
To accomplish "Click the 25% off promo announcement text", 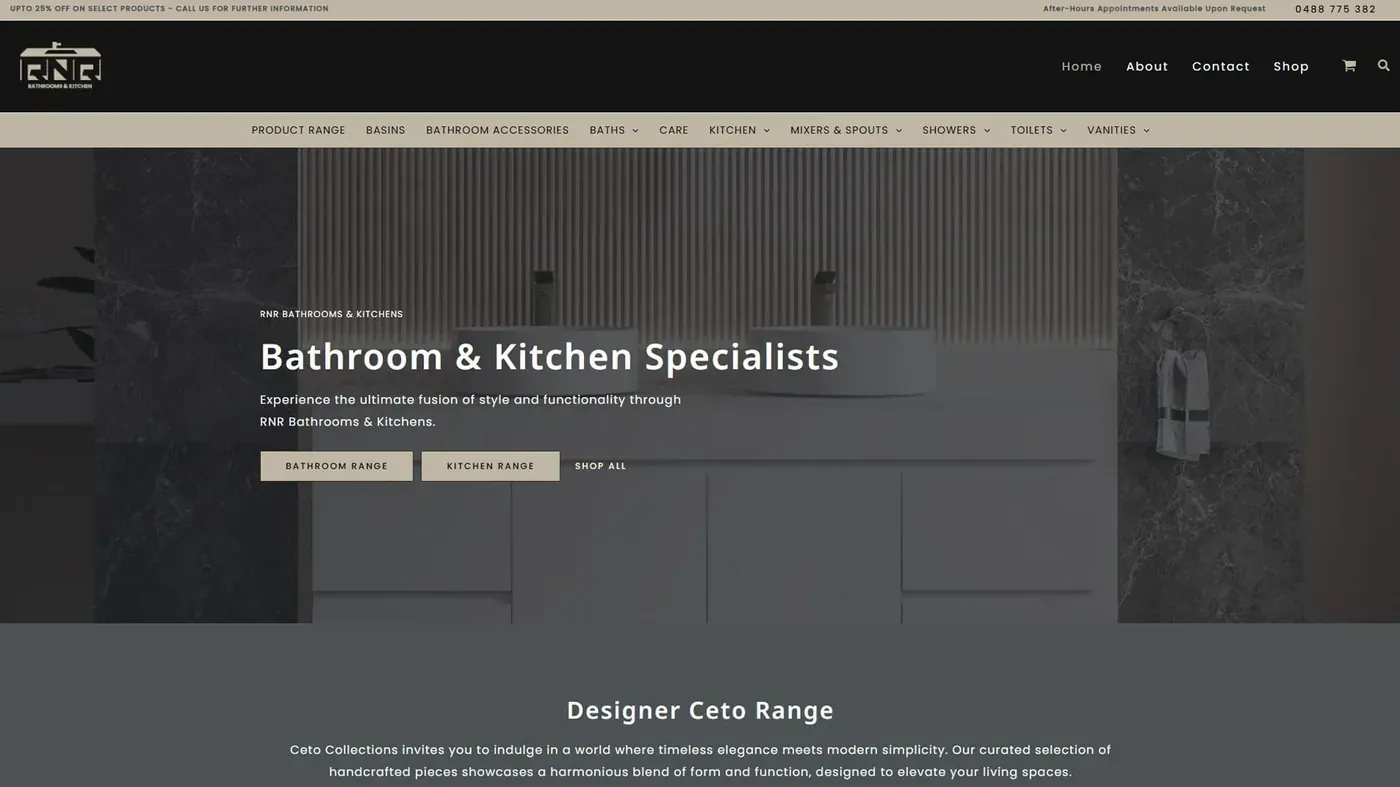I will pyautogui.click(x=169, y=8).
